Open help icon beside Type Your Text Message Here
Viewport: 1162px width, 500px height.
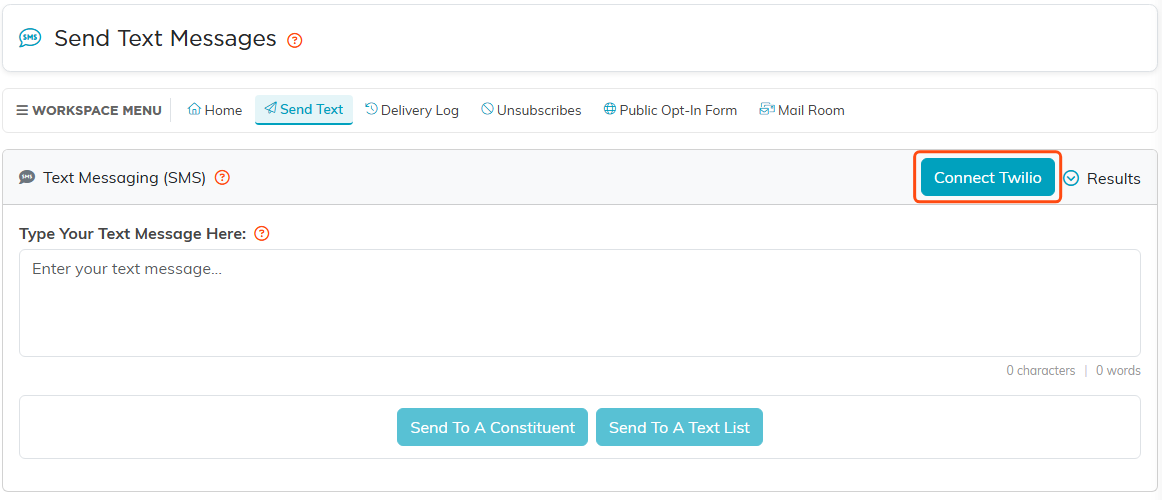(262, 233)
